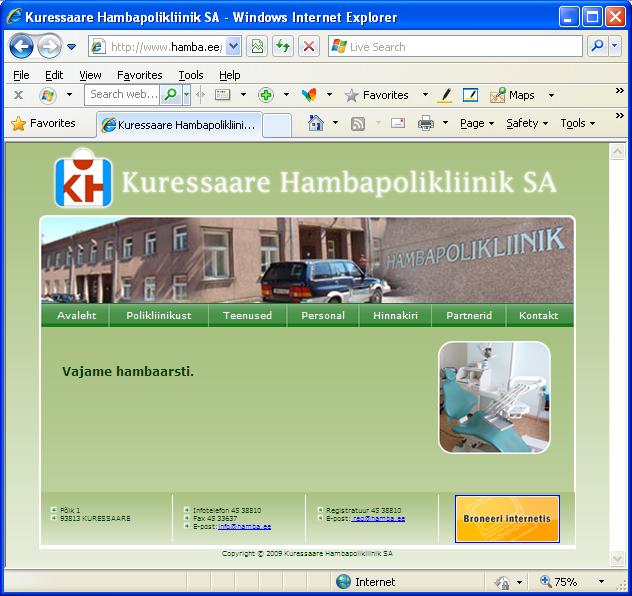Click the toolbar Search web field

(123, 95)
